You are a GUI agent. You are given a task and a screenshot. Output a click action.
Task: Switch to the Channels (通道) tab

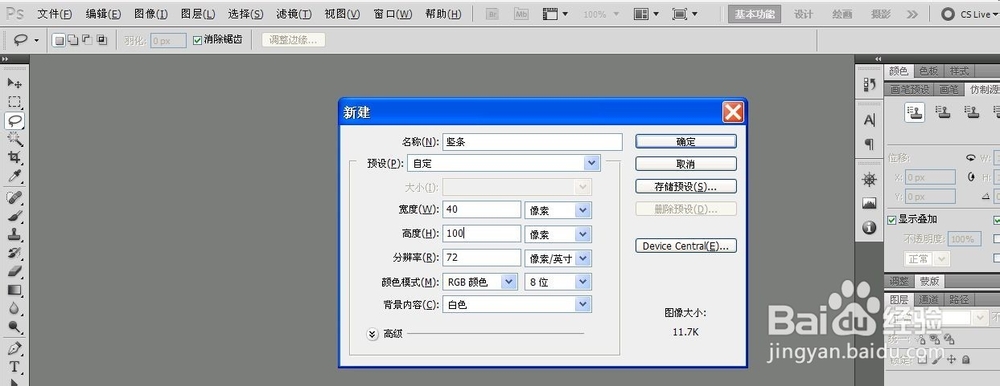point(928,299)
